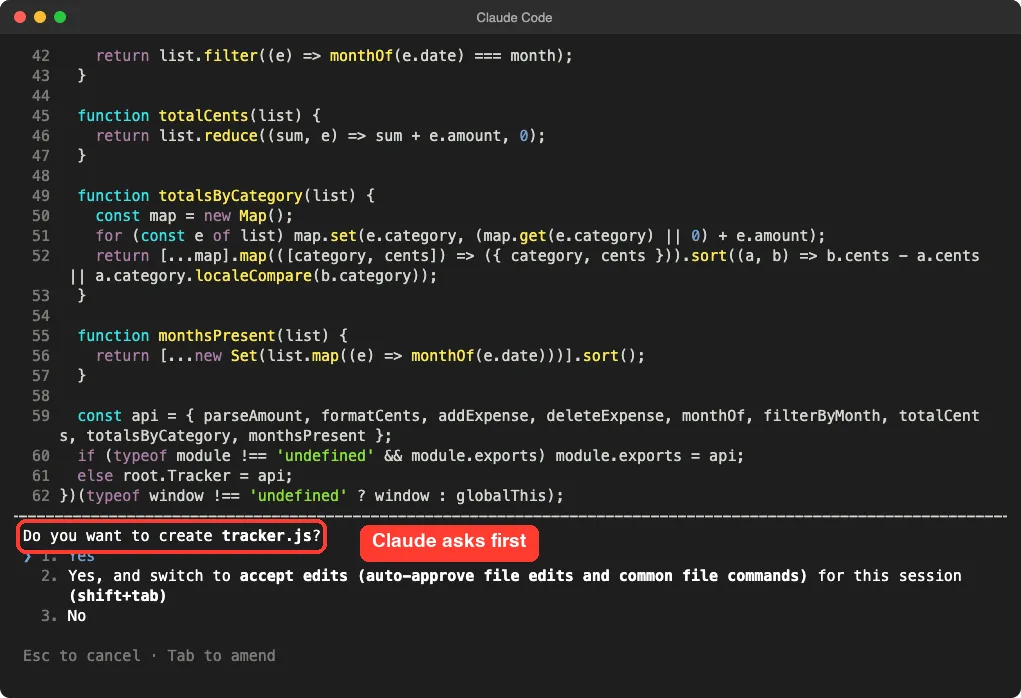This screenshot has height=698, width=1021.
Task: Click line 52 'return [...map].map' code
Action: (537, 256)
